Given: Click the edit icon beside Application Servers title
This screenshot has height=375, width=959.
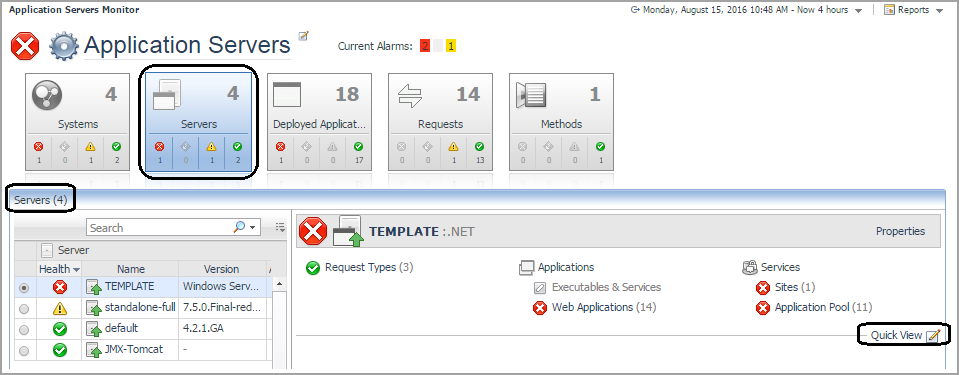Looking at the screenshot, I should tap(303, 36).
